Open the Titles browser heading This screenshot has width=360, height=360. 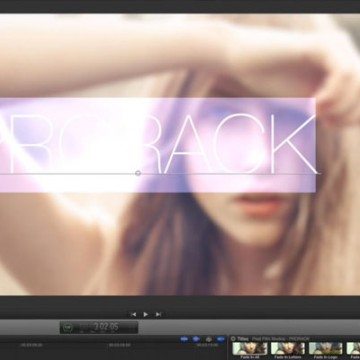click(243, 339)
